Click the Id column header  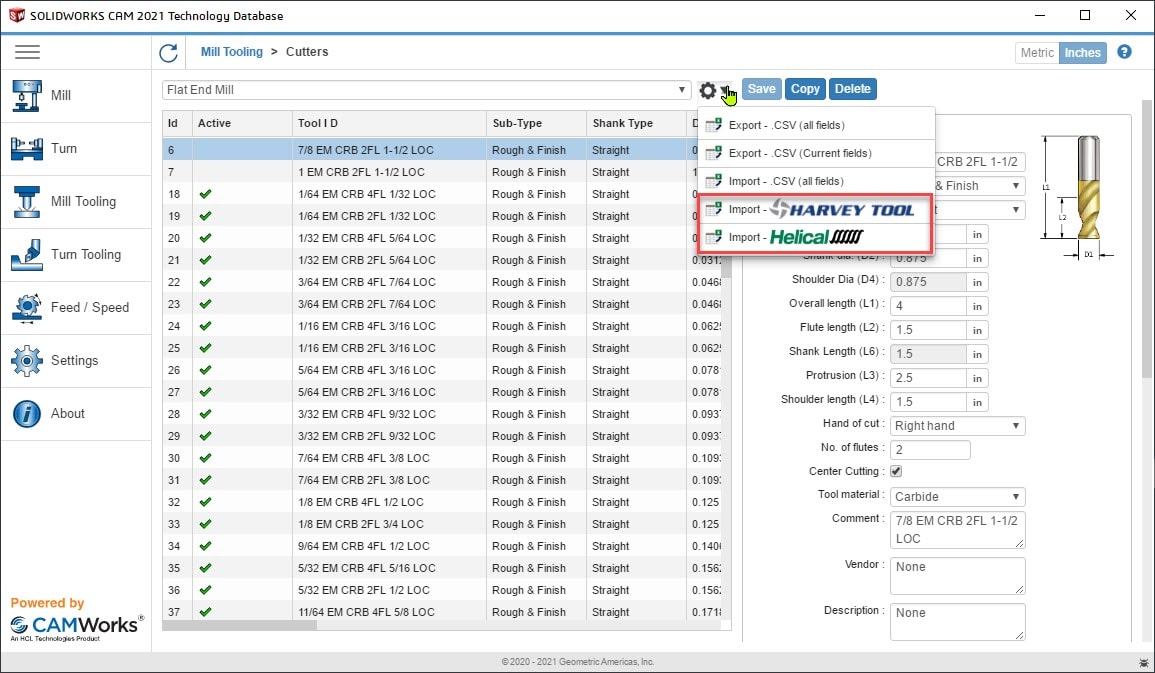point(177,124)
